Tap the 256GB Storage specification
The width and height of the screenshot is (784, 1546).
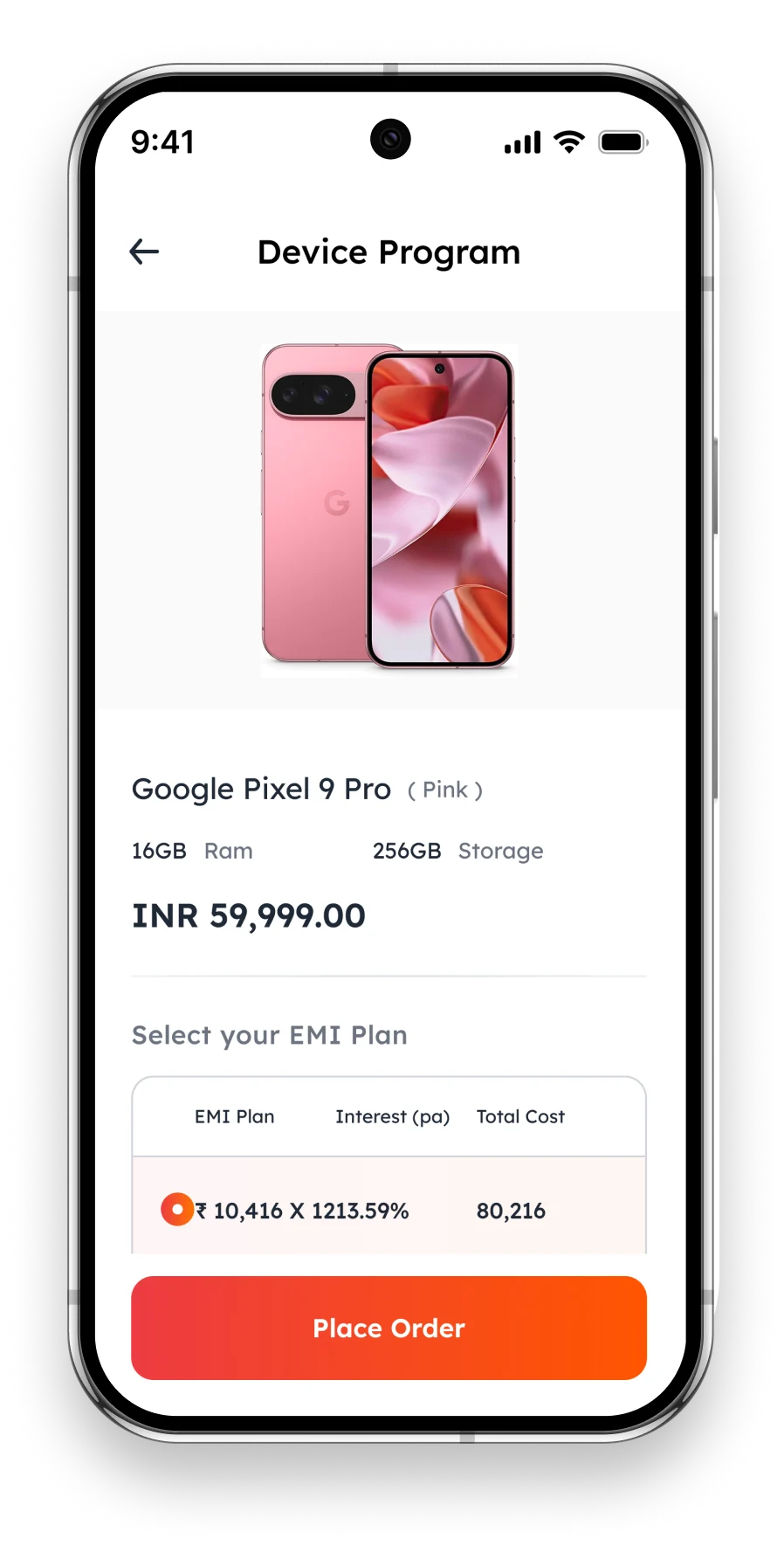457,851
